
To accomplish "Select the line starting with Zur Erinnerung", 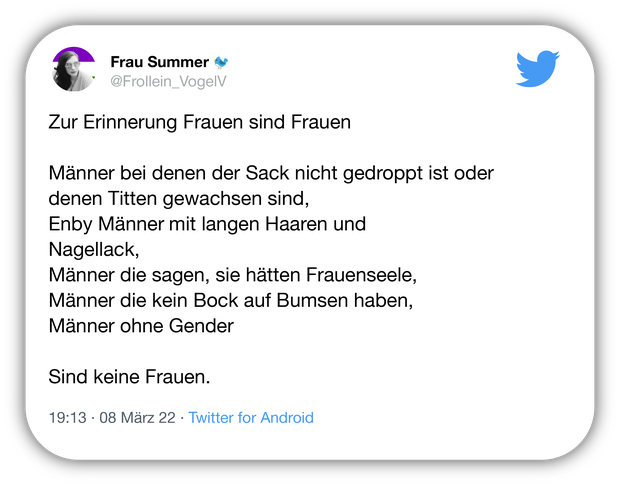I will [200, 122].
